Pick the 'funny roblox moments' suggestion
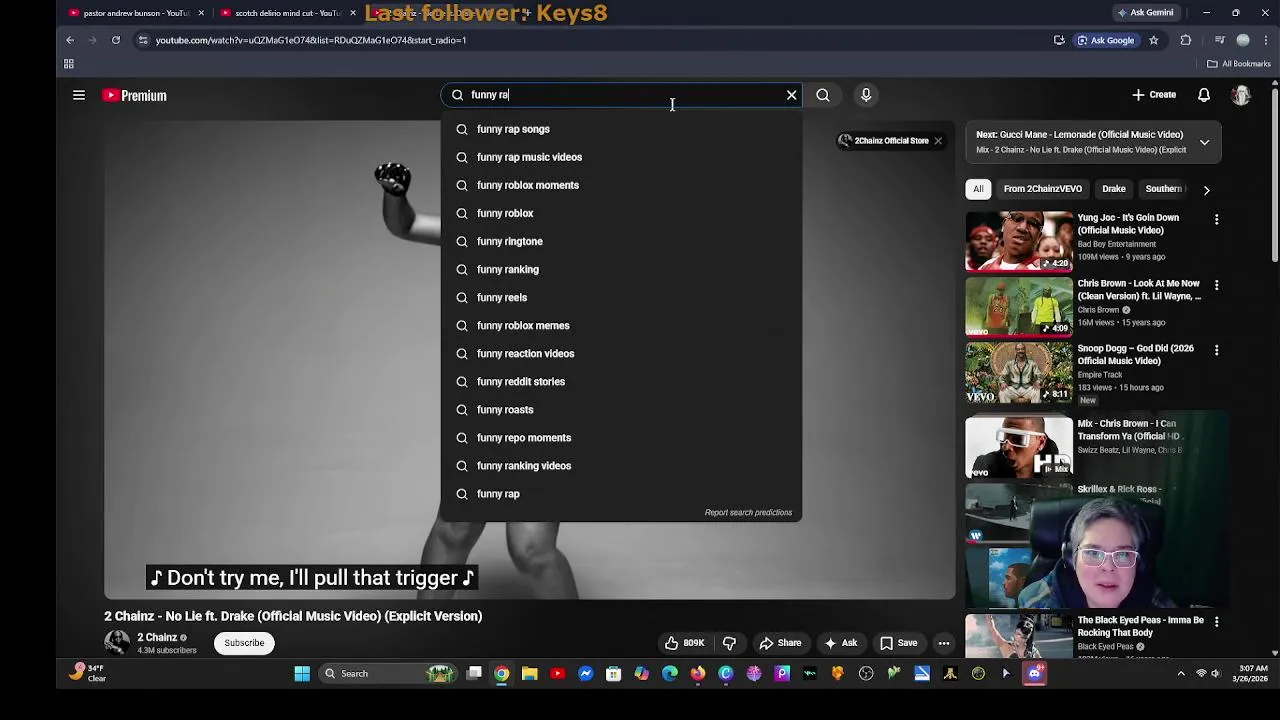This screenshot has width=1280, height=720. click(621, 185)
